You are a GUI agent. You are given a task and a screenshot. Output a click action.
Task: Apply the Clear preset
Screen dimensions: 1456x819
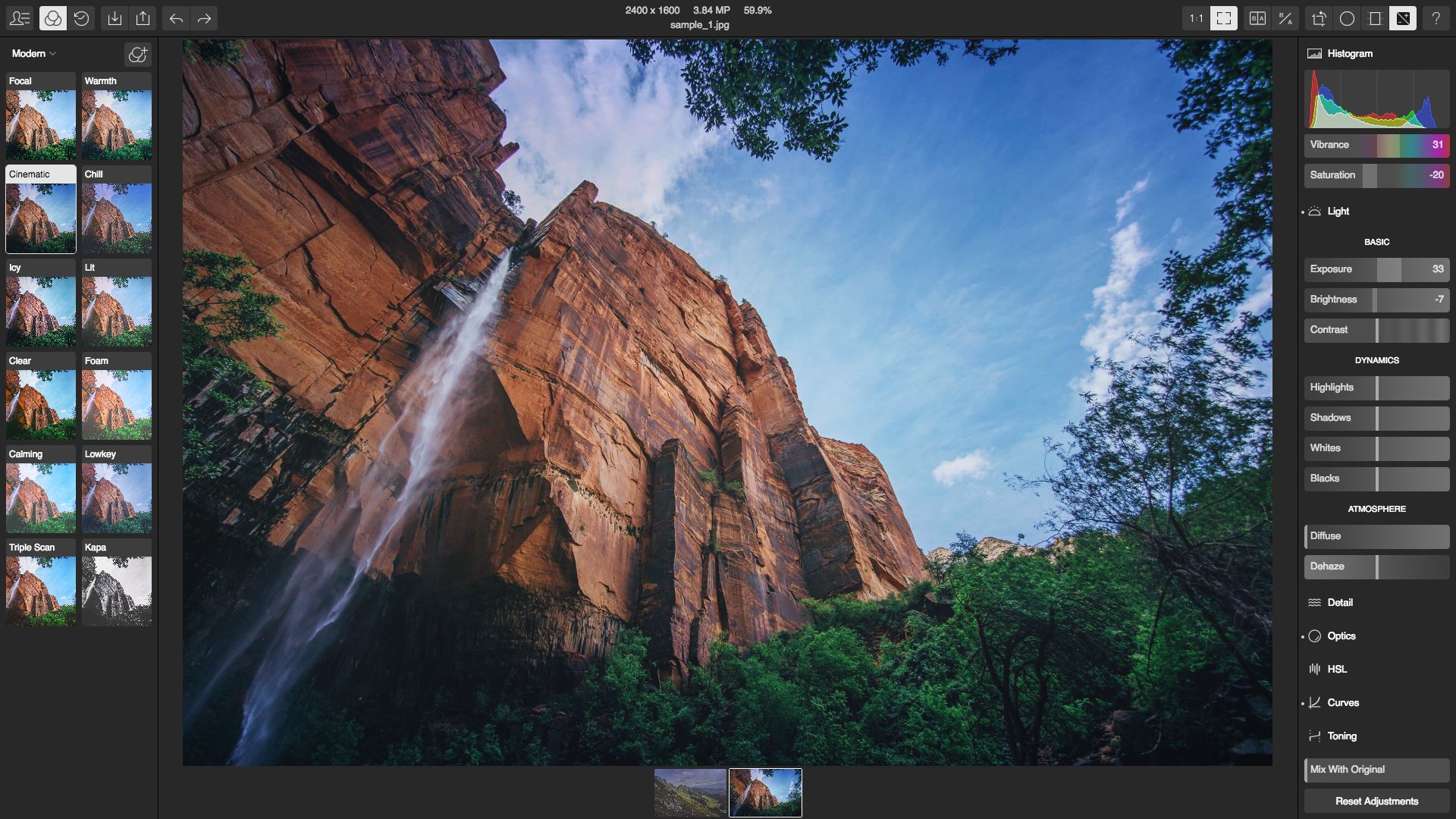[41, 396]
